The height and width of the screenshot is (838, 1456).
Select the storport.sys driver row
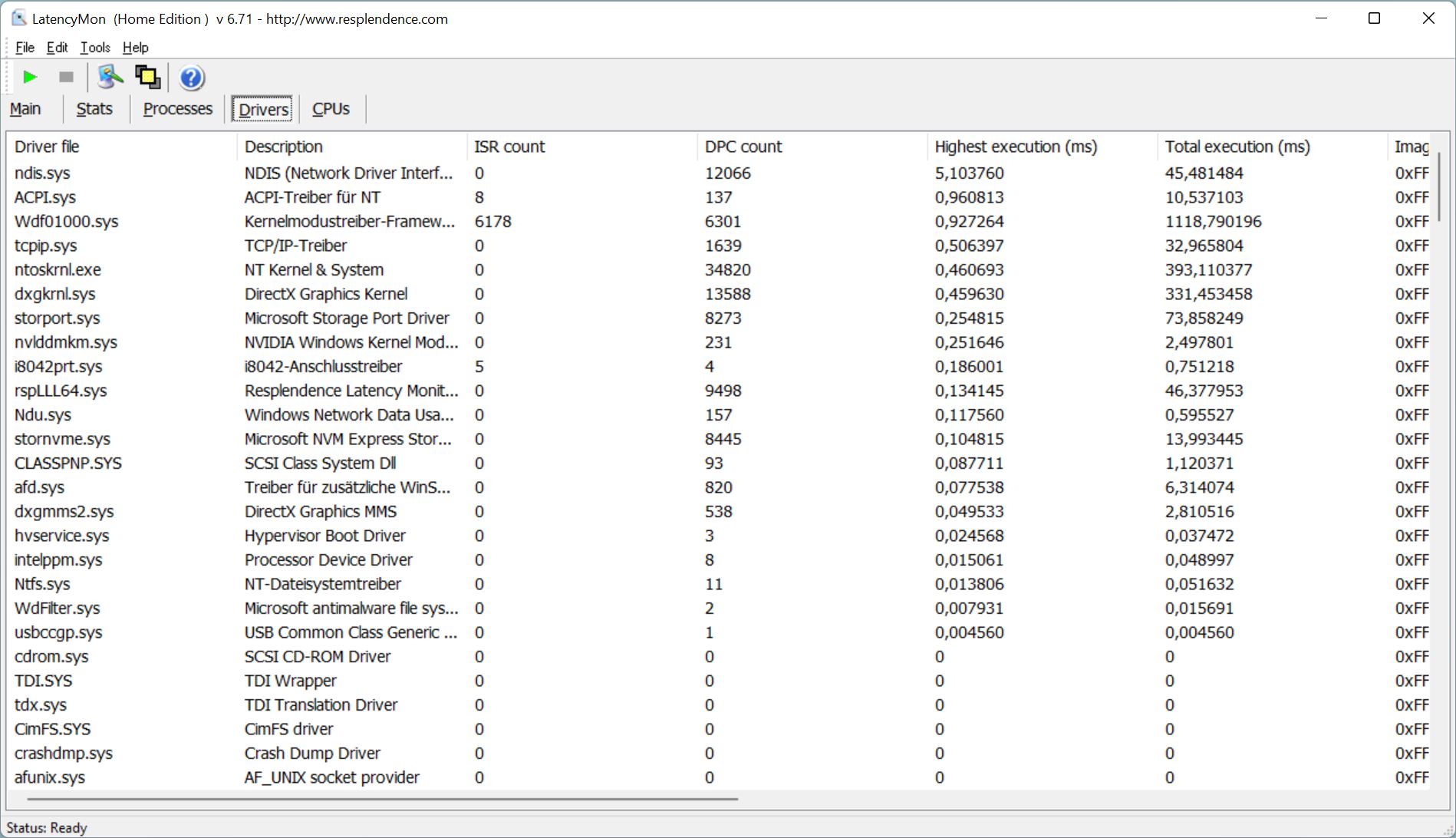tap(720, 318)
